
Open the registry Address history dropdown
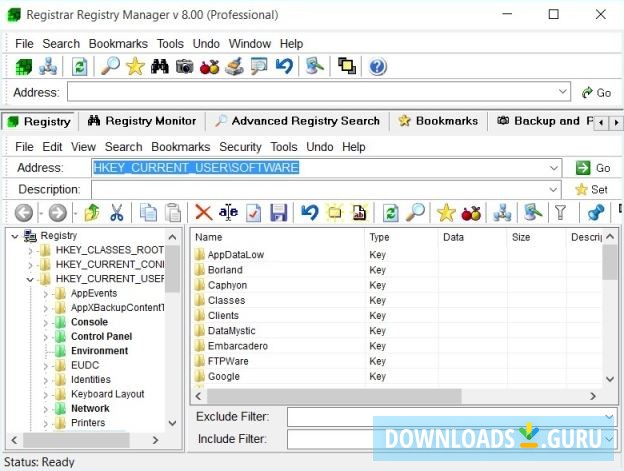pos(554,168)
